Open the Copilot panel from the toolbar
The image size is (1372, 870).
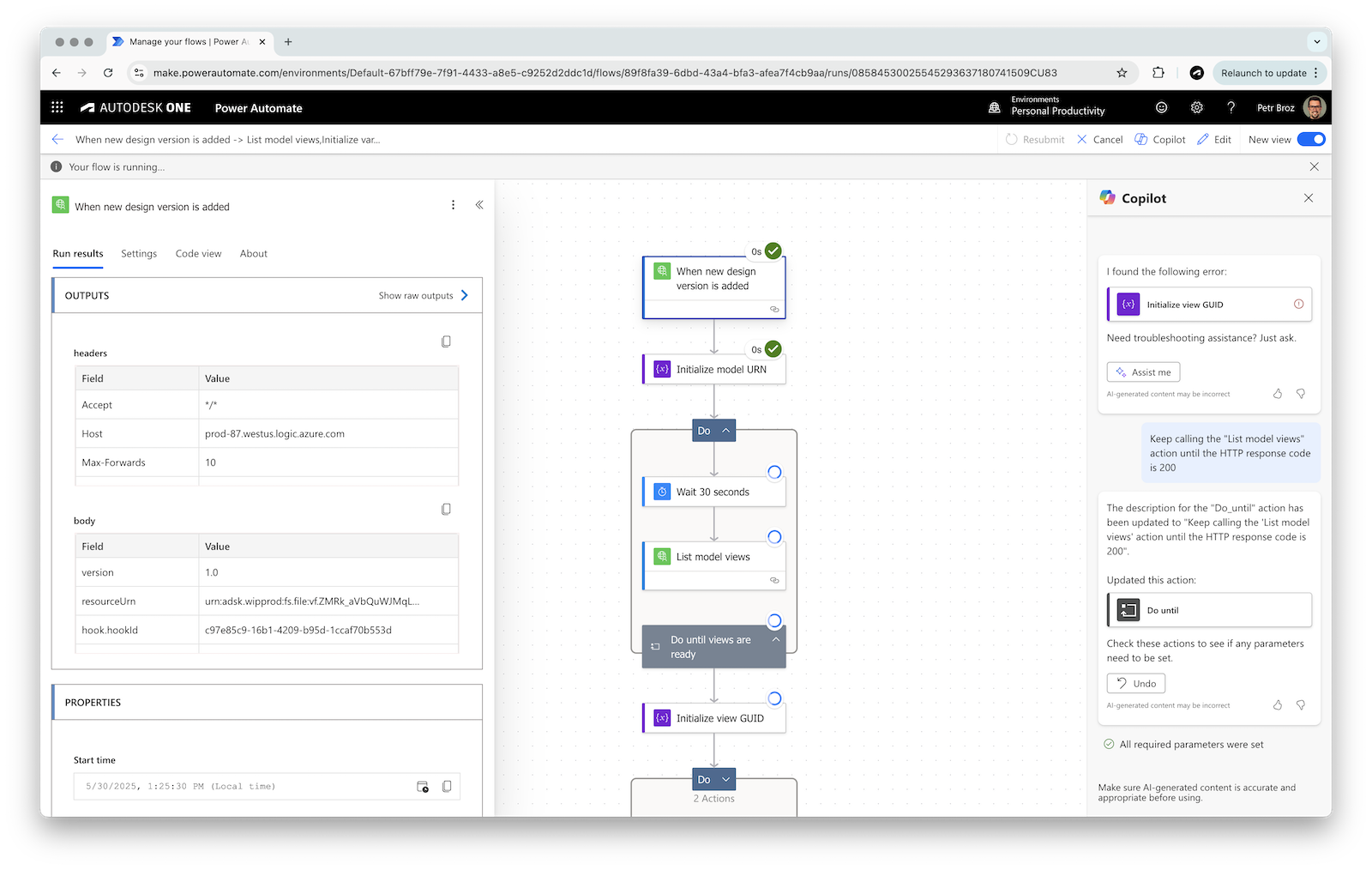pos(1159,139)
